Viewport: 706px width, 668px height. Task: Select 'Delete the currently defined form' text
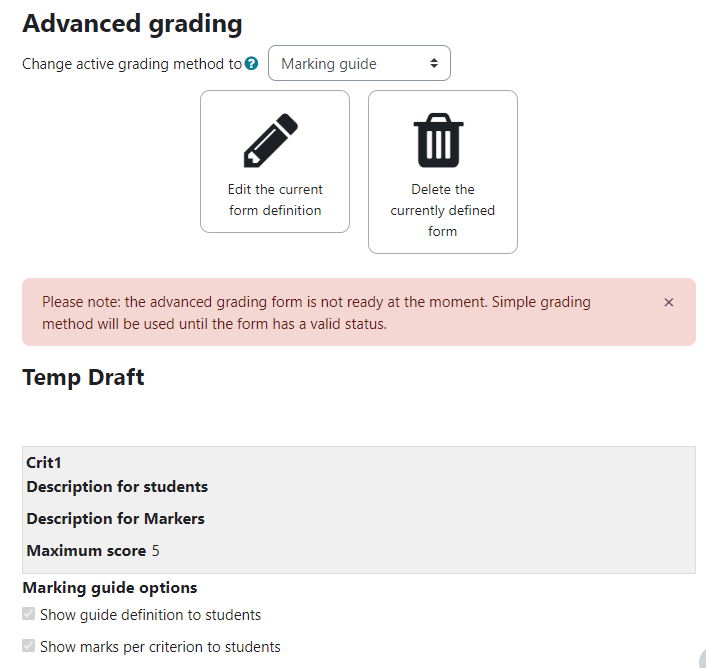[x=443, y=210]
